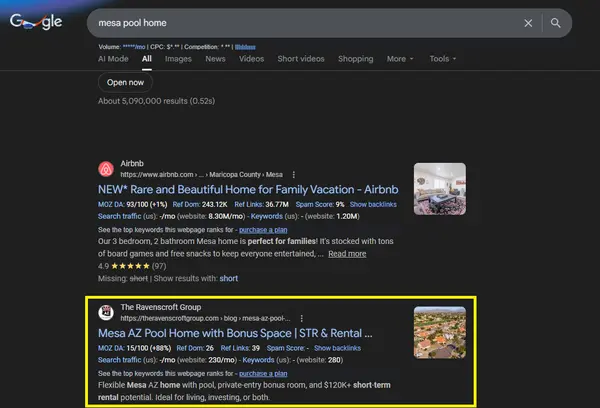The height and width of the screenshot is (408, 600).
Task: Select the All results tab
Action: (x=147, y=59)
